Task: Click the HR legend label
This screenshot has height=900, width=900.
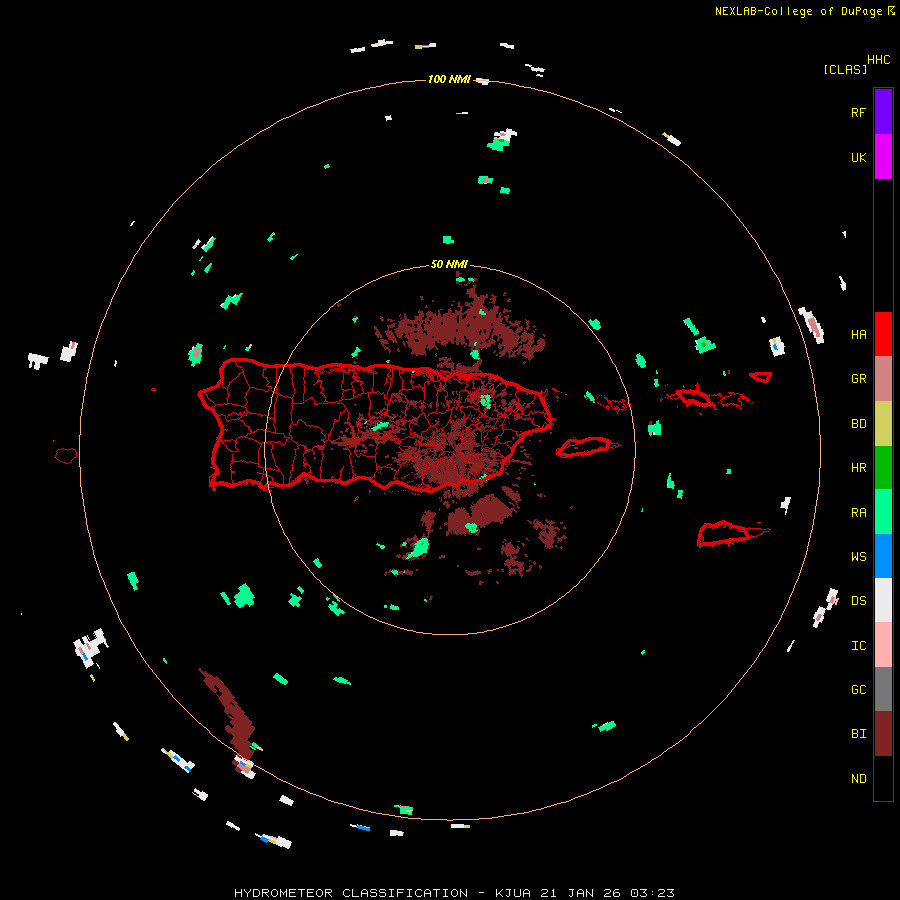Action: point(858,468)
